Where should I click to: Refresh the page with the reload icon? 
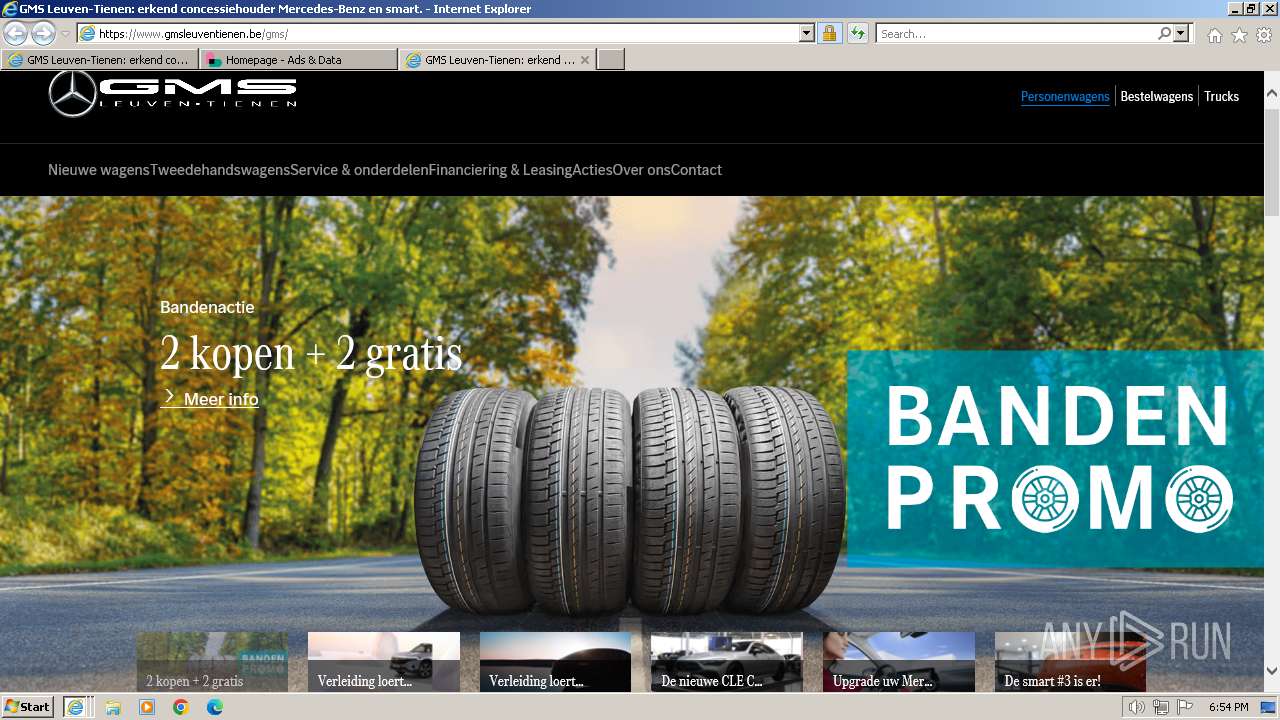(x=857, y=34)
